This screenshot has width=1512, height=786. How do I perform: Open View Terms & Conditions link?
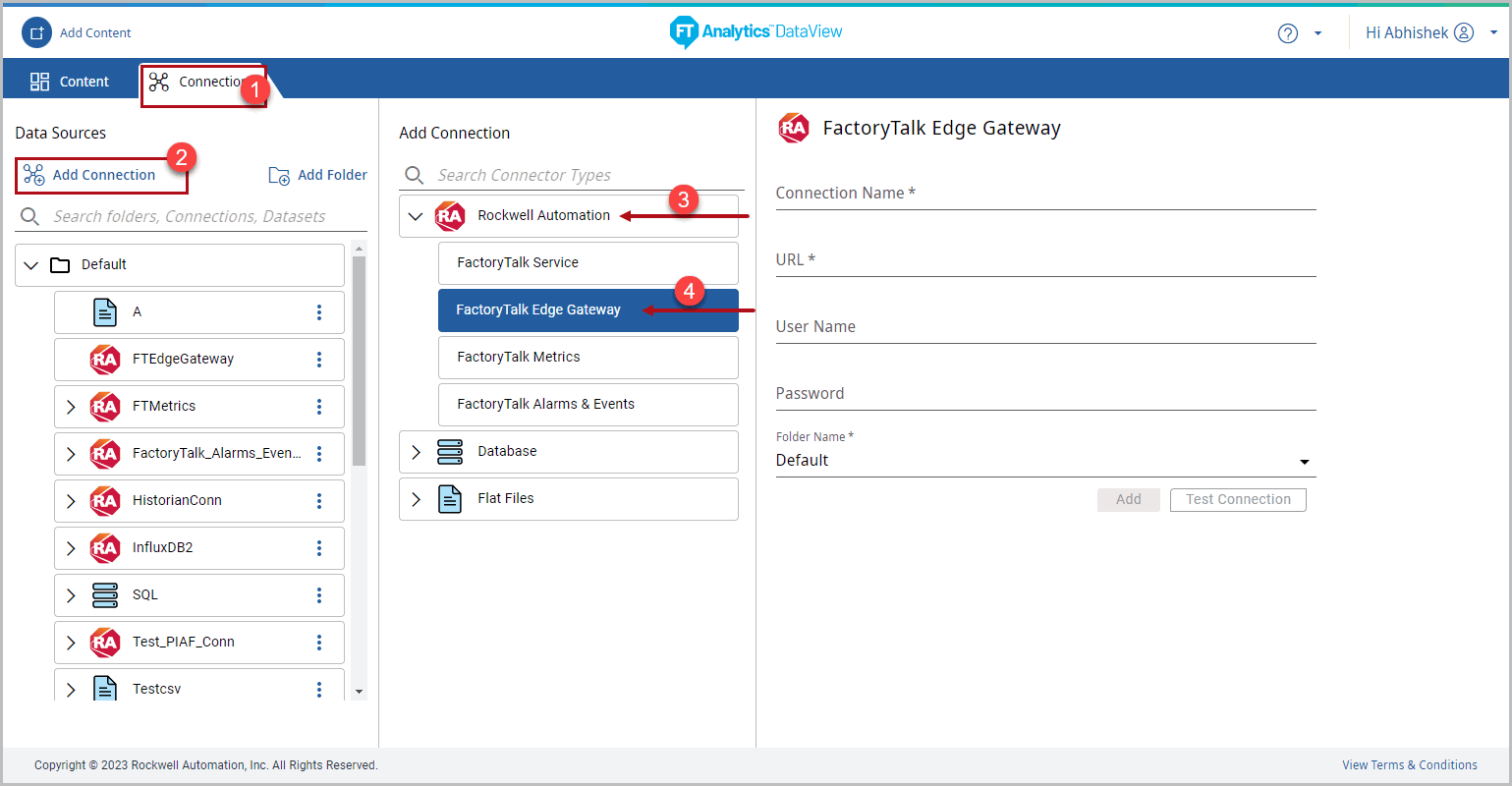pyautogui.click(x=1409, y=765)
